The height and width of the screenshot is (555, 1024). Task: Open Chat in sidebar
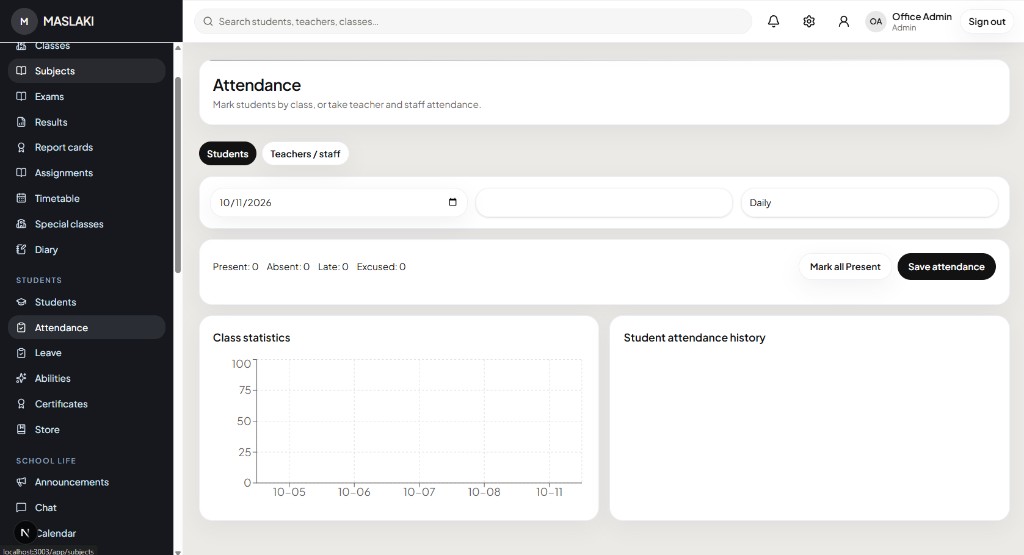[x=86, y=507]
